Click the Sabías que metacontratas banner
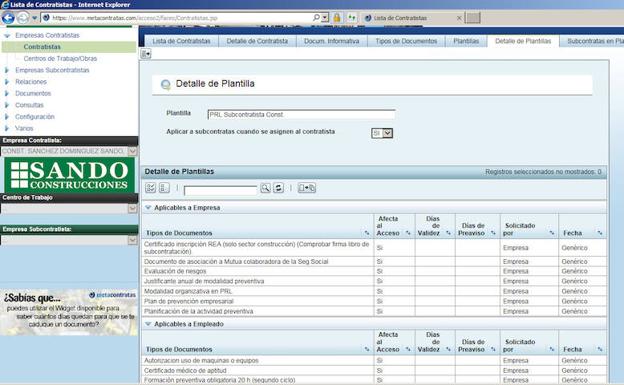Screen dimensions: 624x385 [x=69, y=312]
